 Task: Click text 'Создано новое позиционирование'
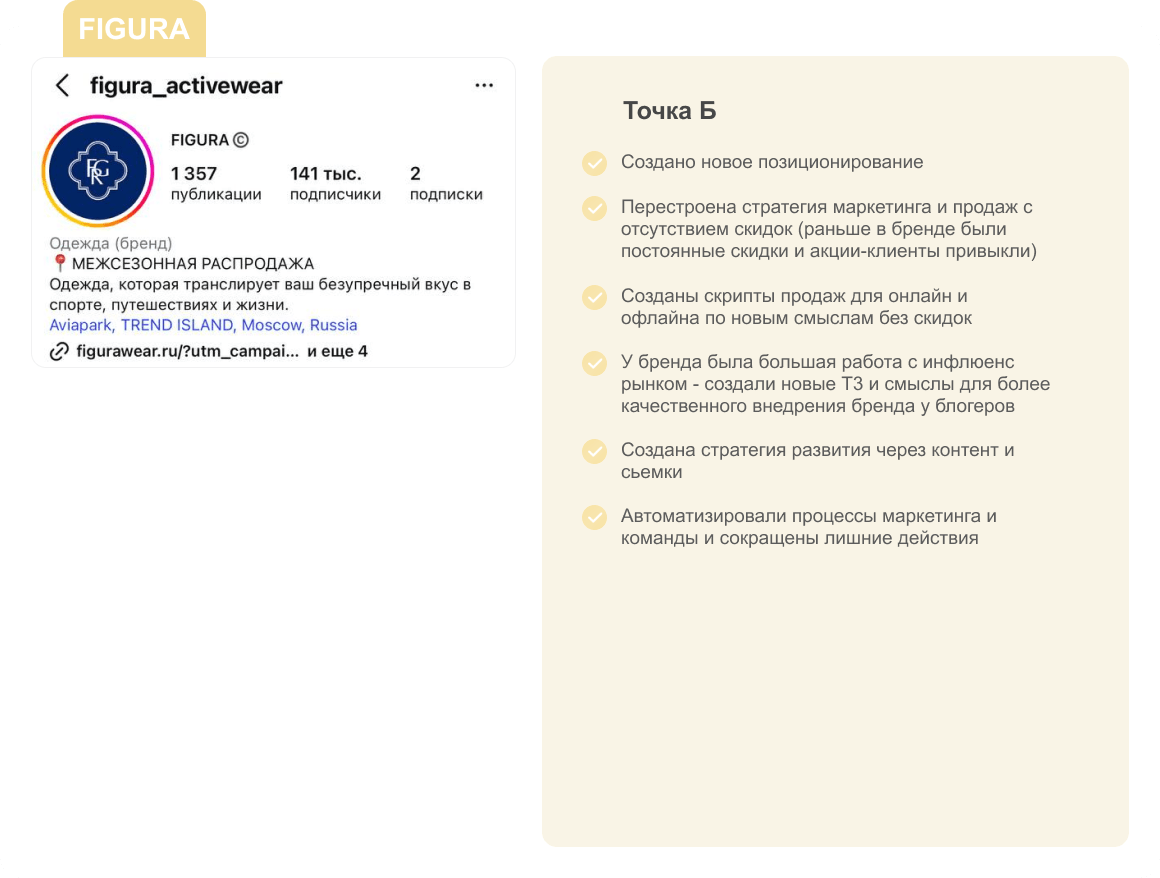(772, 162)
